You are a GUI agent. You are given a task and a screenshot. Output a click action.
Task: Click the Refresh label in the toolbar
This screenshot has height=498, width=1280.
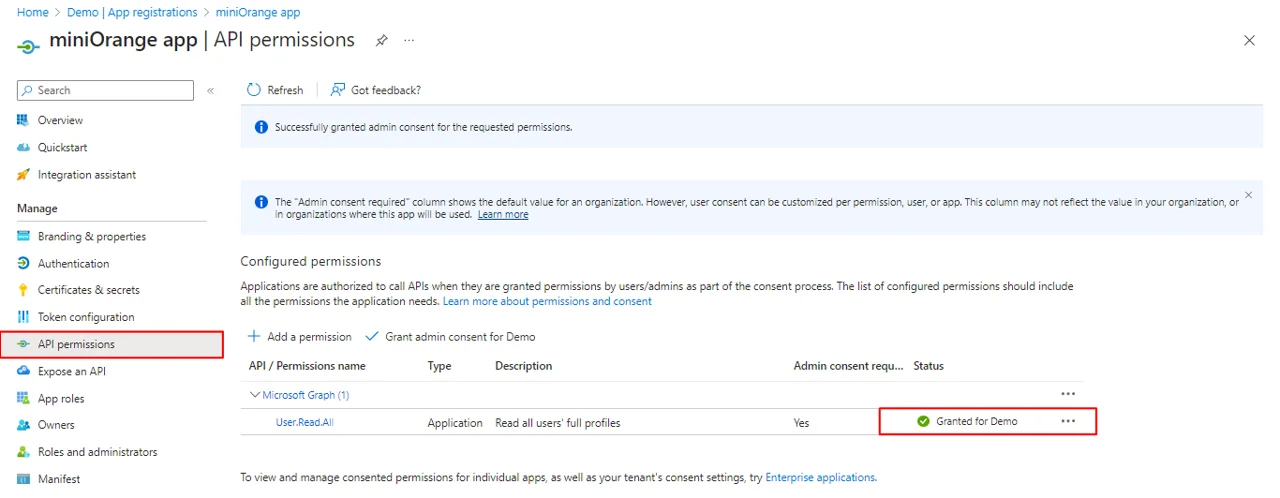(x=285, y=90)
